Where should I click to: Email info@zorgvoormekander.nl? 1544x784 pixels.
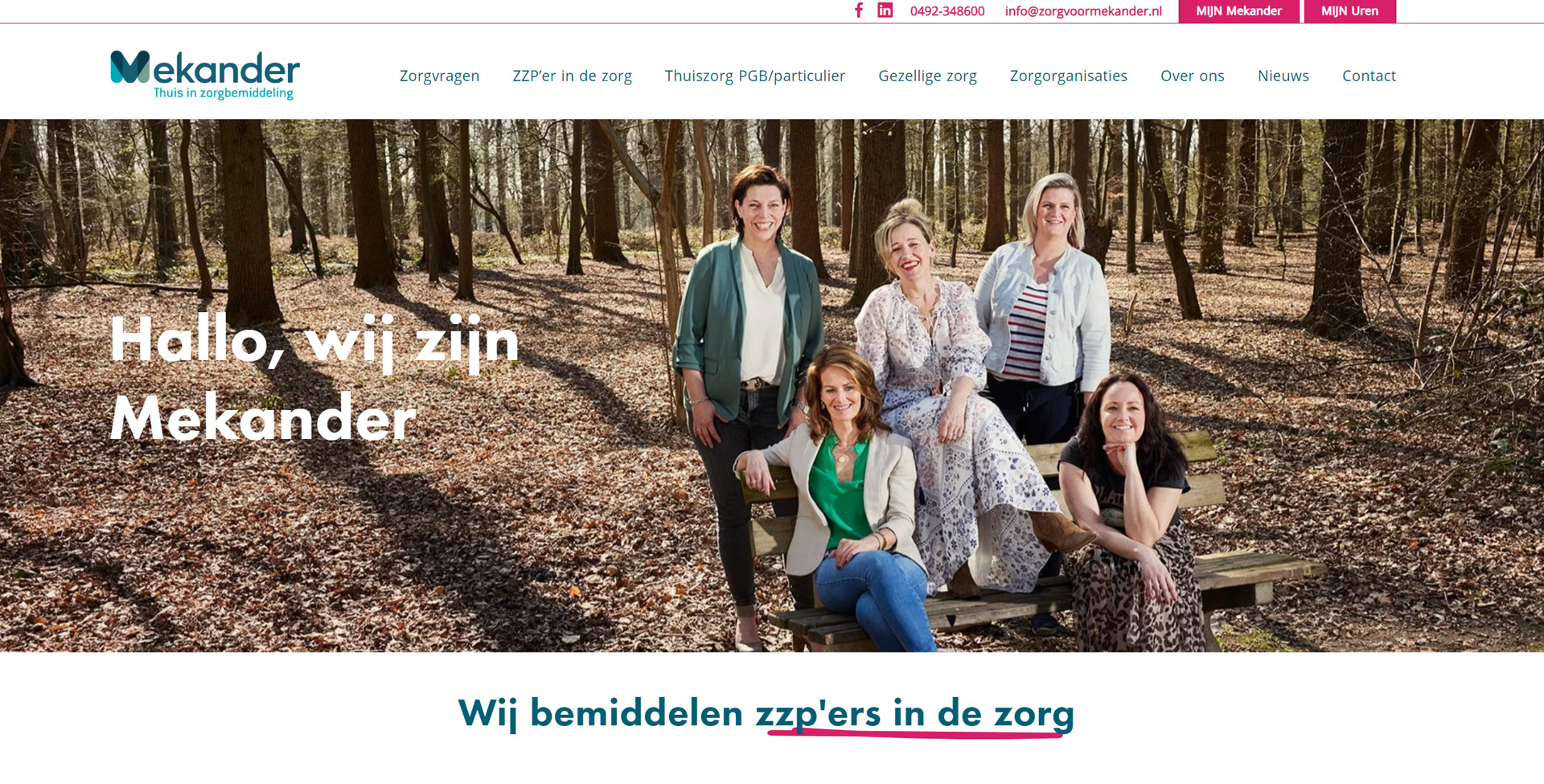(x=1083, y=11)
